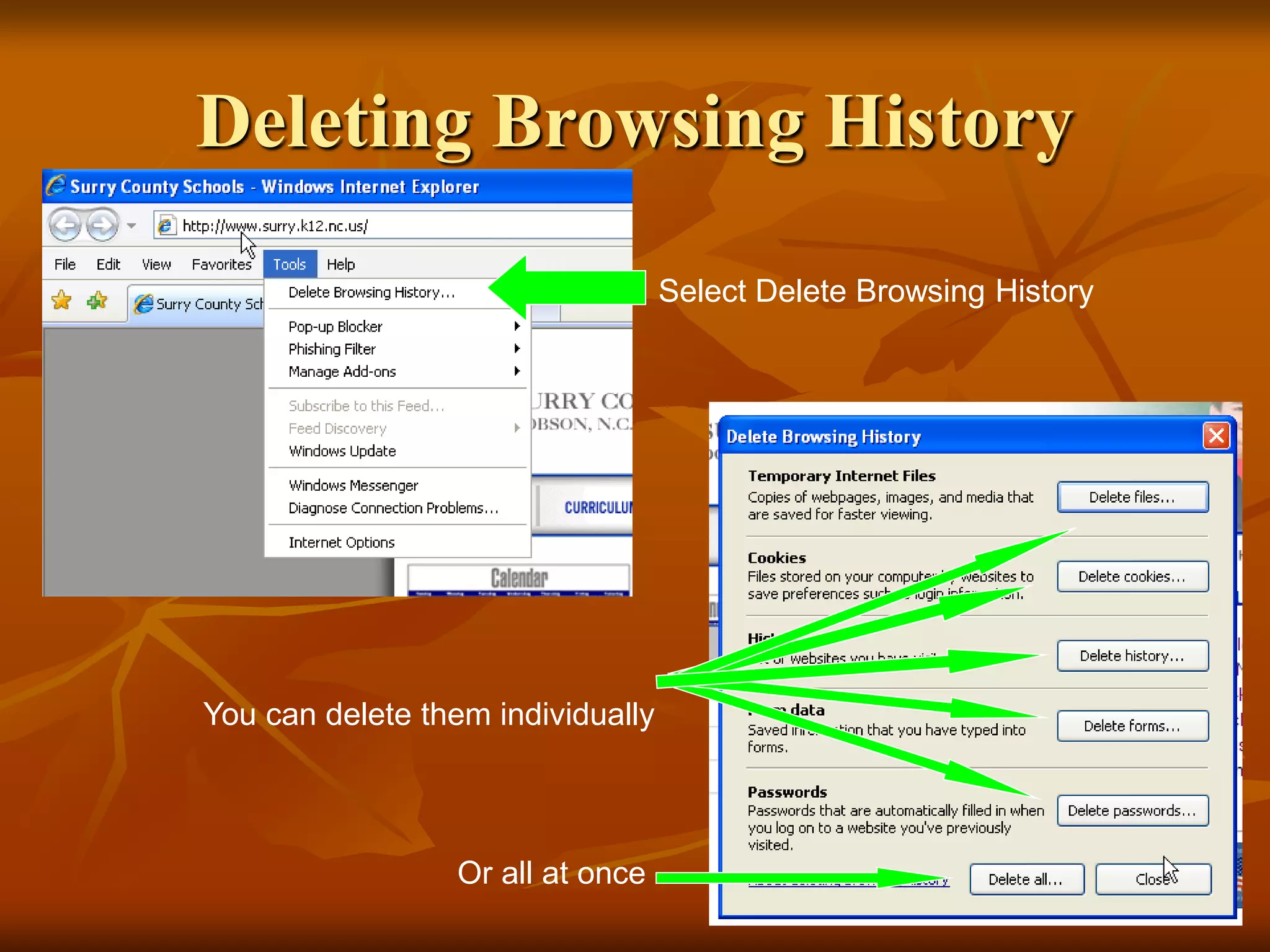1270x952 pixels.
Task: Click the page icon in the address bar
Action: click(166, 226)
